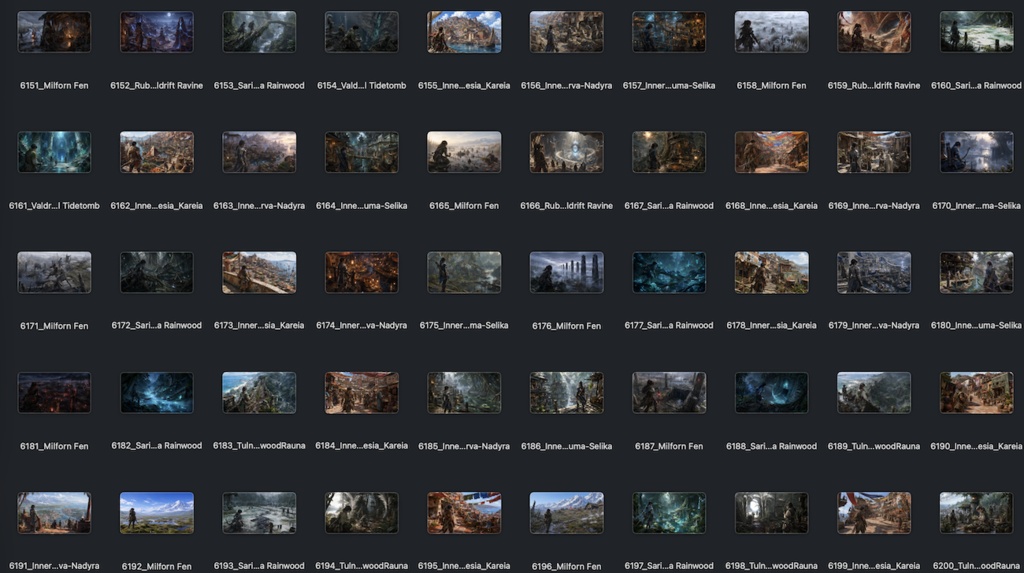1024x573 pixels.
Task: Select the thumbnail for file 6193 Rainwood
Action: pyautogui.click(x=259, y=512)
